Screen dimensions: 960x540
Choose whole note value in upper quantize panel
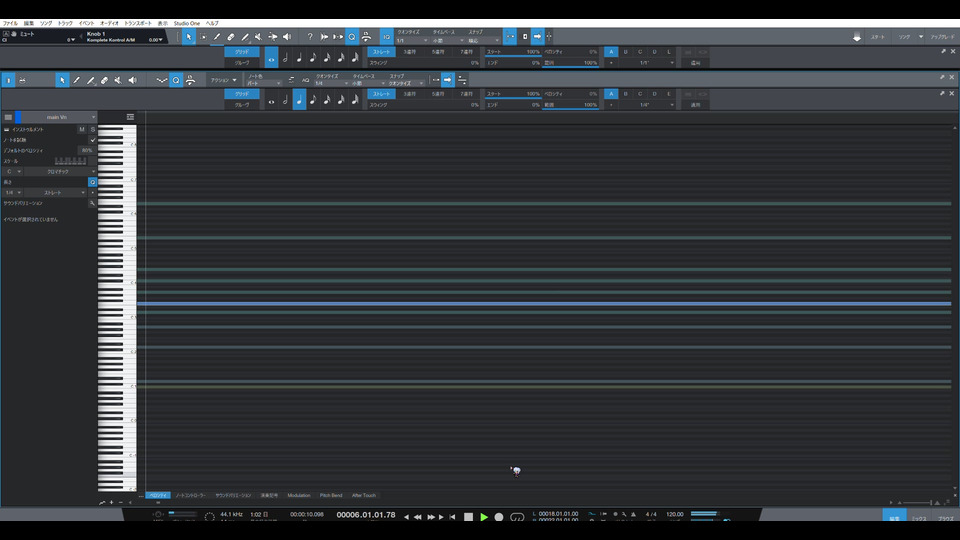(271, 58)
